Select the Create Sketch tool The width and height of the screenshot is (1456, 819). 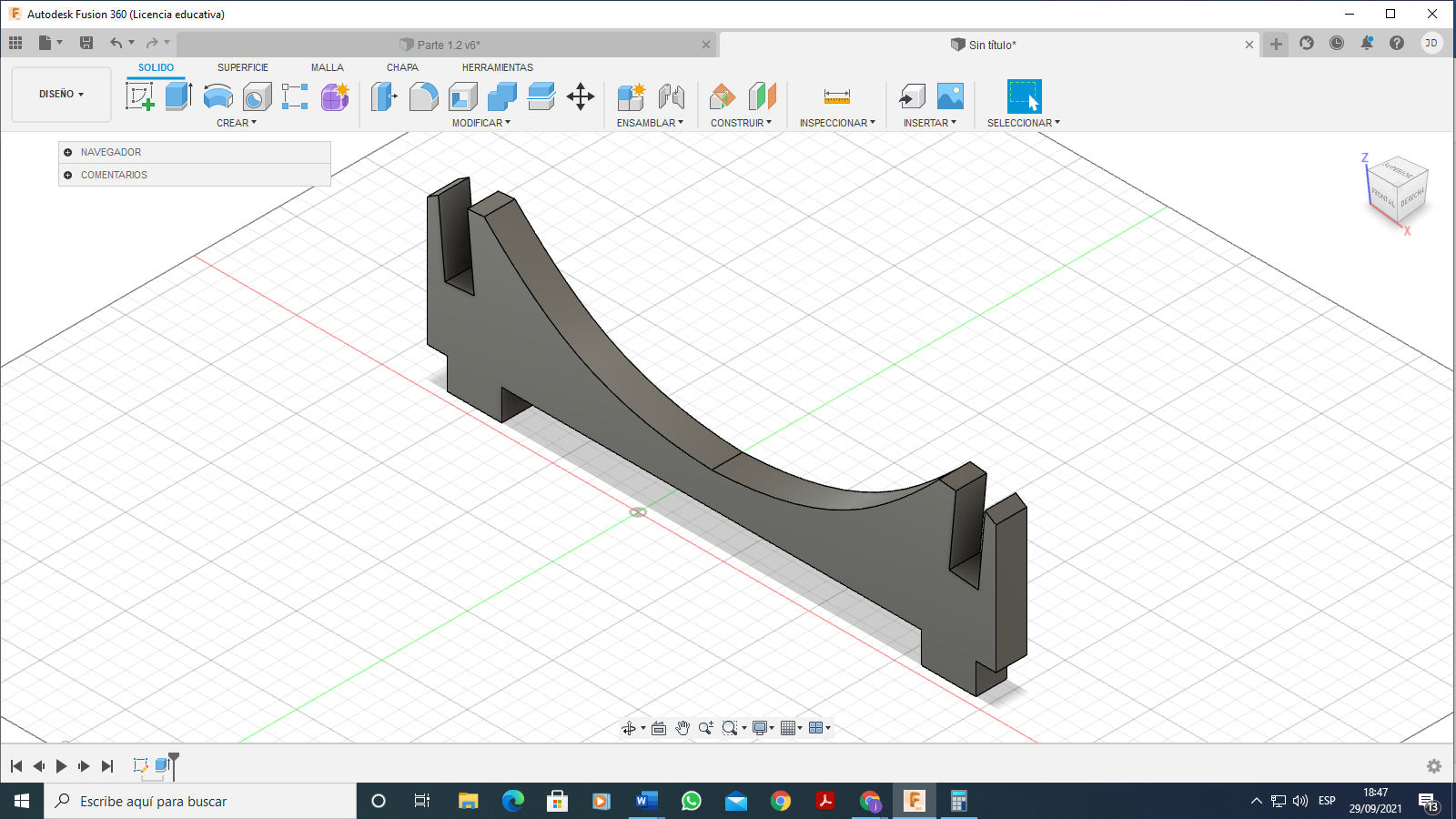[x=139, y=96]
